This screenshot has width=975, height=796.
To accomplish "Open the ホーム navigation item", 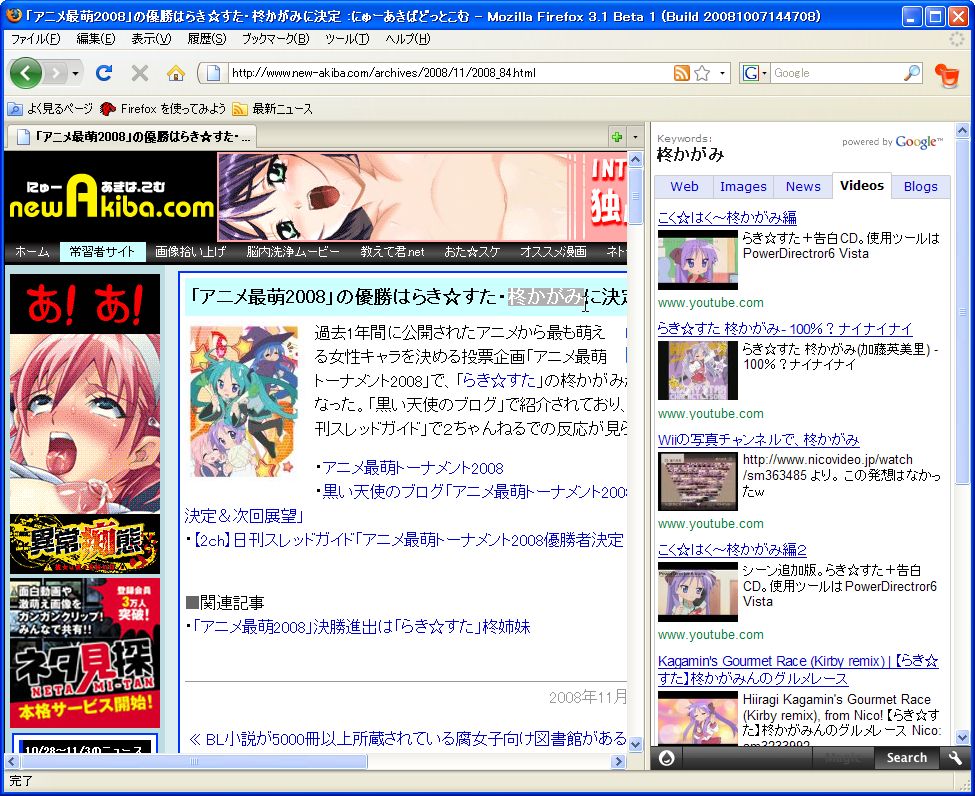I will point(32,252).
